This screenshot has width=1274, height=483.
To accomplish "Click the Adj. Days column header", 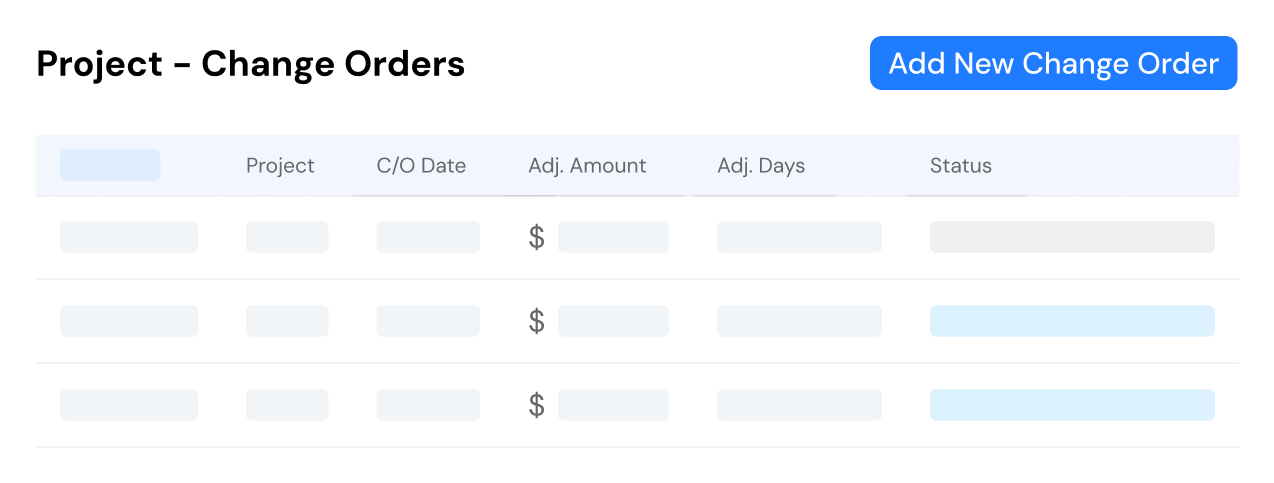I will coord(761,166).
